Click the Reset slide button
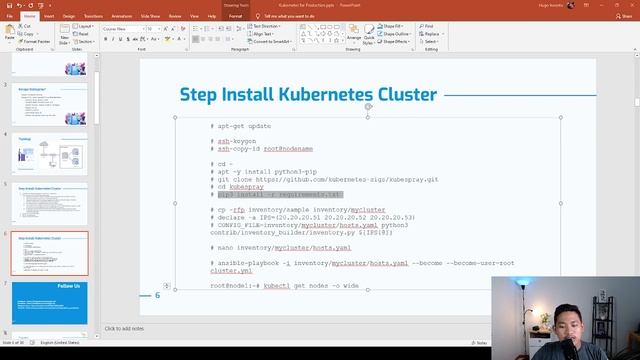This screenshot has height=360, width=640. tap(81, 34)
